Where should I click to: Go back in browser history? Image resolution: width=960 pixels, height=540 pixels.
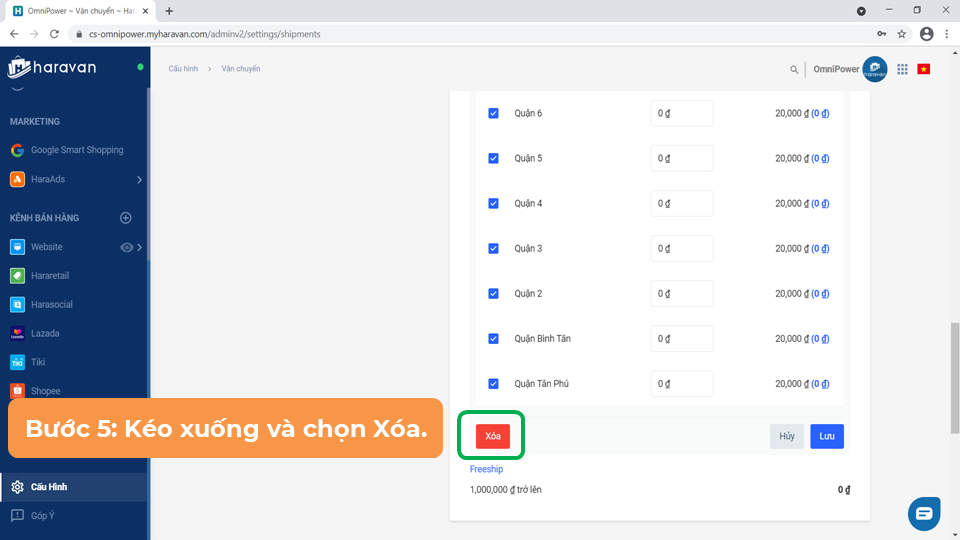click(x=14, y=34)
